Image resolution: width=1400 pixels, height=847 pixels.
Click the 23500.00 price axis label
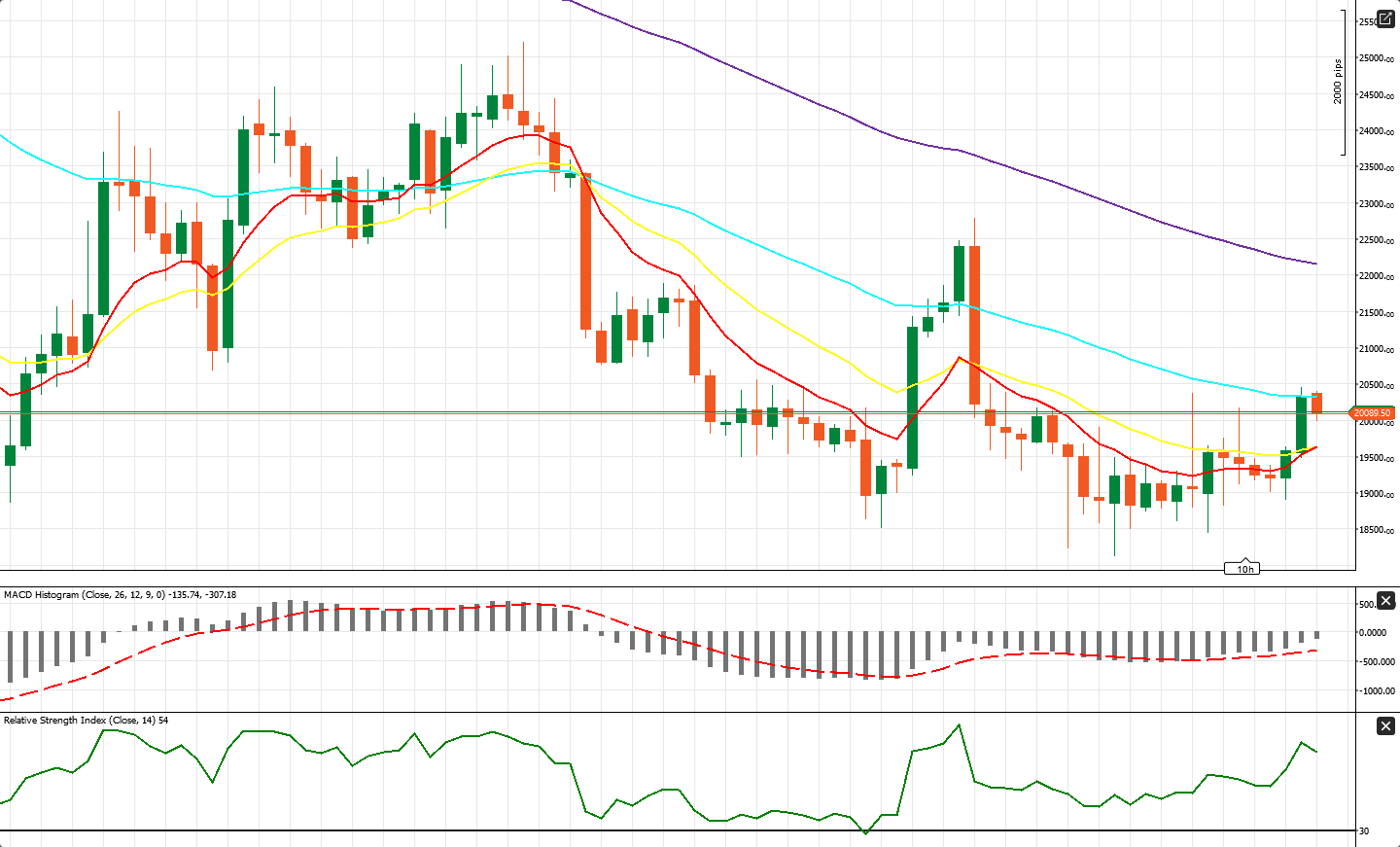tap(1377, 167)
